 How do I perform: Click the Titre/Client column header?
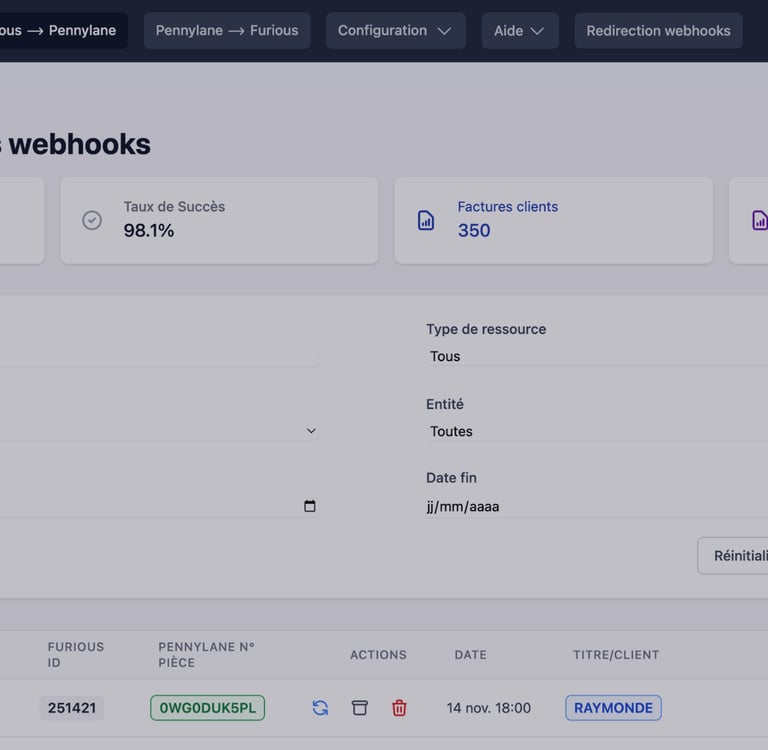click(616, 654)
